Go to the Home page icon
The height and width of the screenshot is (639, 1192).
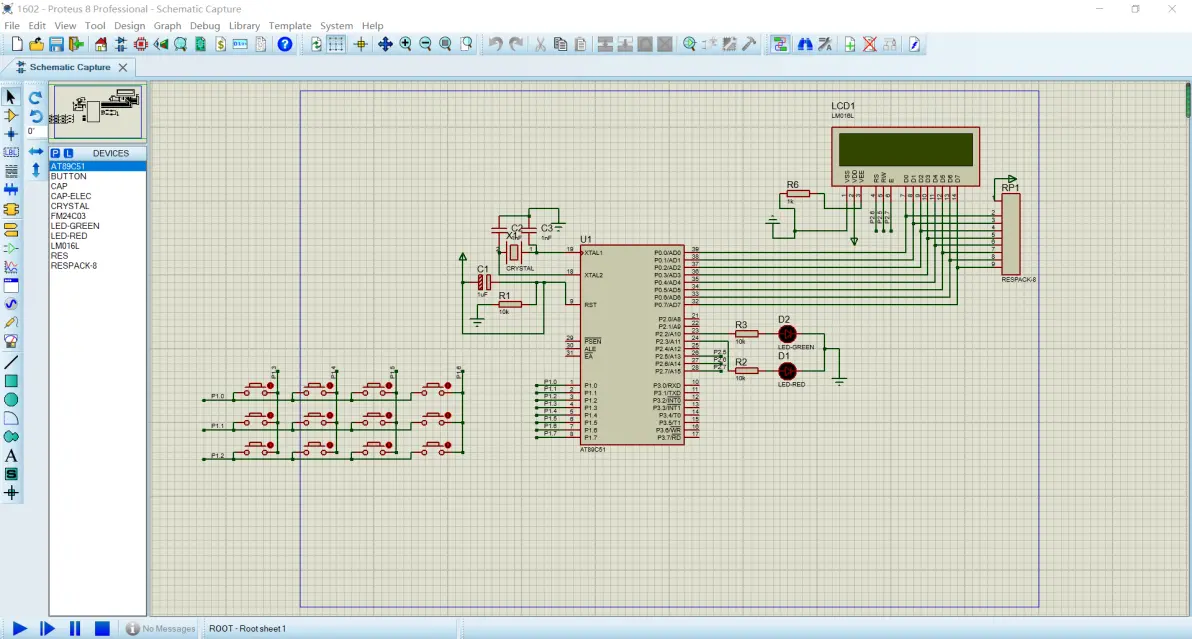pos(101,45)
